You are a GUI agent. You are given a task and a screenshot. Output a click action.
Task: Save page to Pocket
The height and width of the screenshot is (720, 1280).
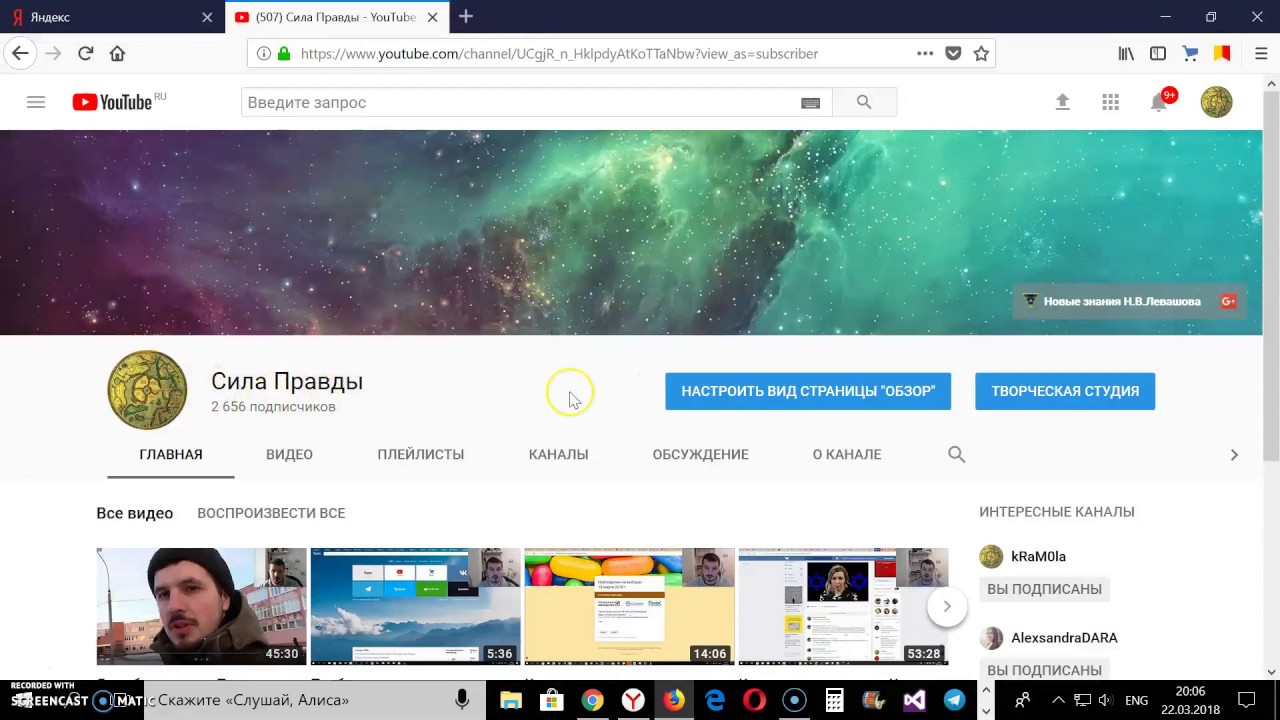953,53
